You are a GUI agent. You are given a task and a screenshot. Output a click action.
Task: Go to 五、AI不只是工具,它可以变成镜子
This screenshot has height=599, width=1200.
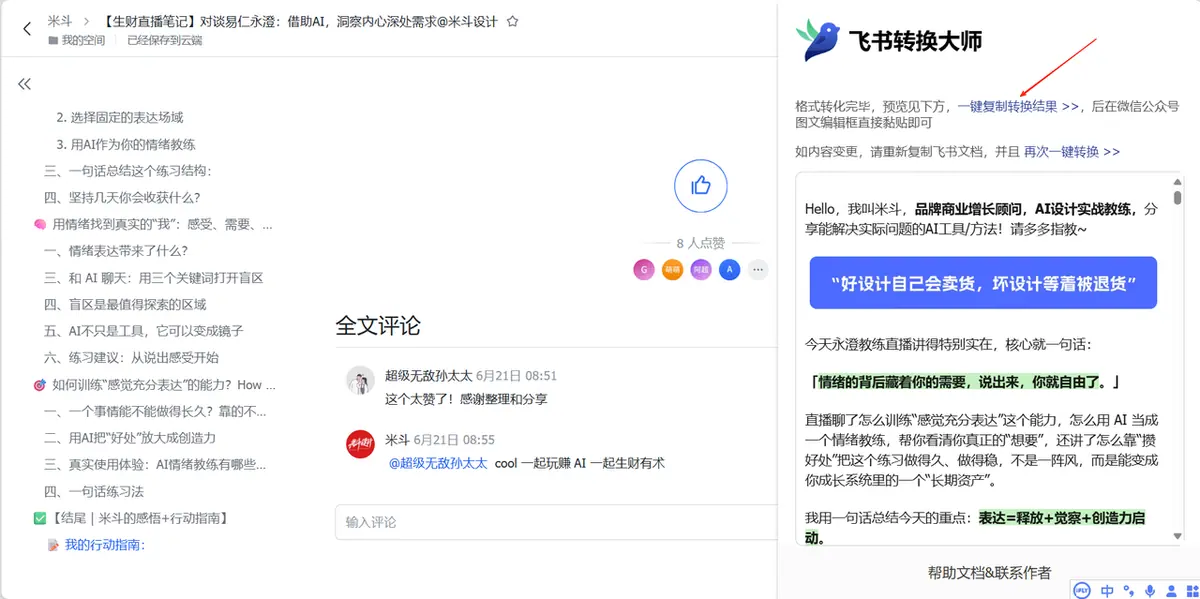pos(144,331)
